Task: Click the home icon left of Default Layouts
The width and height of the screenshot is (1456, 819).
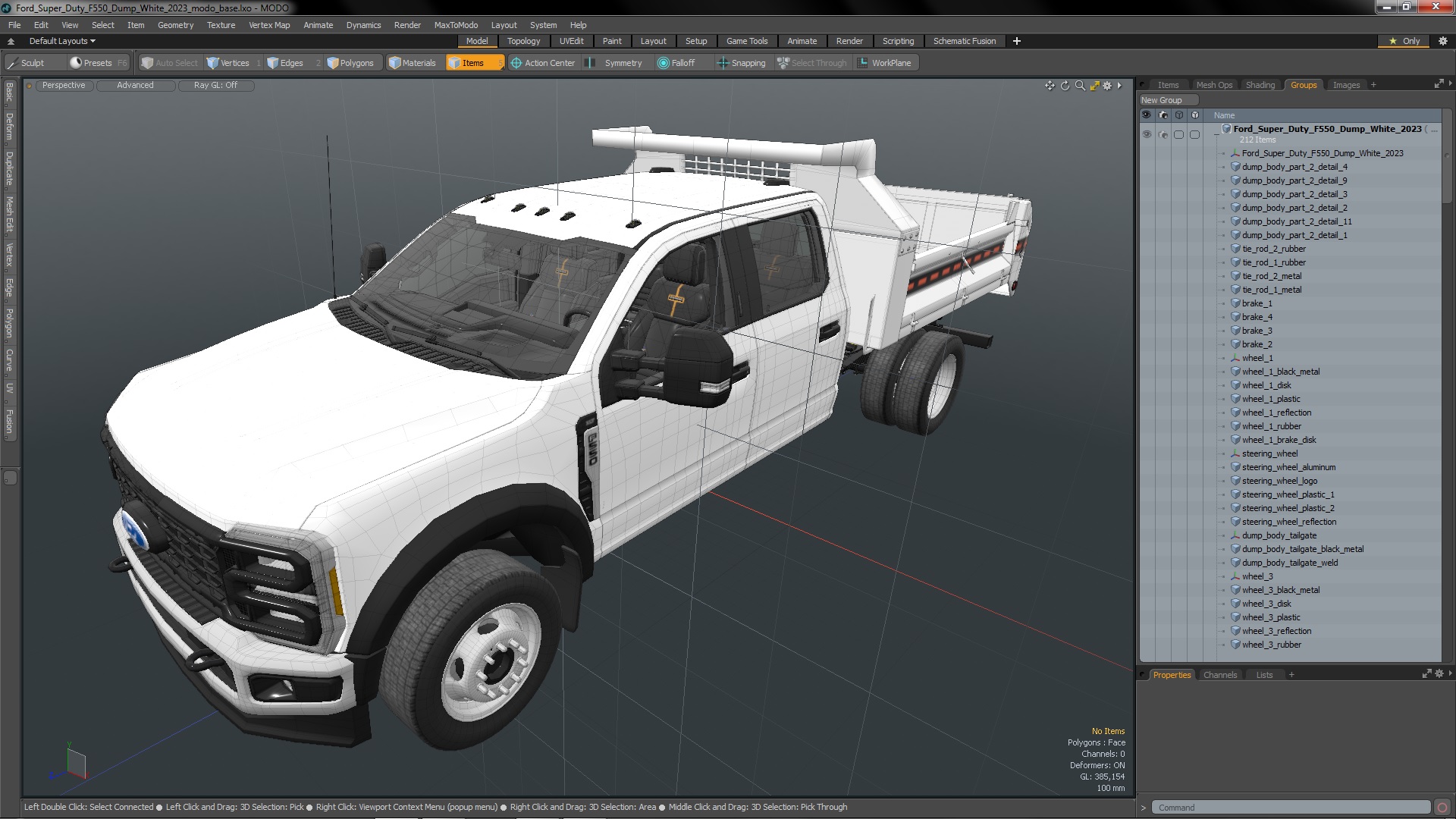Action: pos(11,41)
